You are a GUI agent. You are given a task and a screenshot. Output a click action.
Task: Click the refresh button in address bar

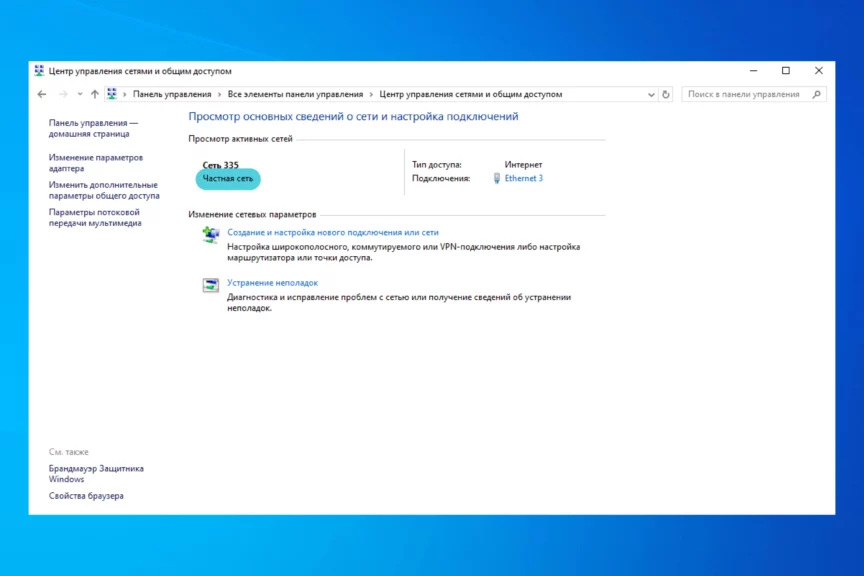click(666, 94)
